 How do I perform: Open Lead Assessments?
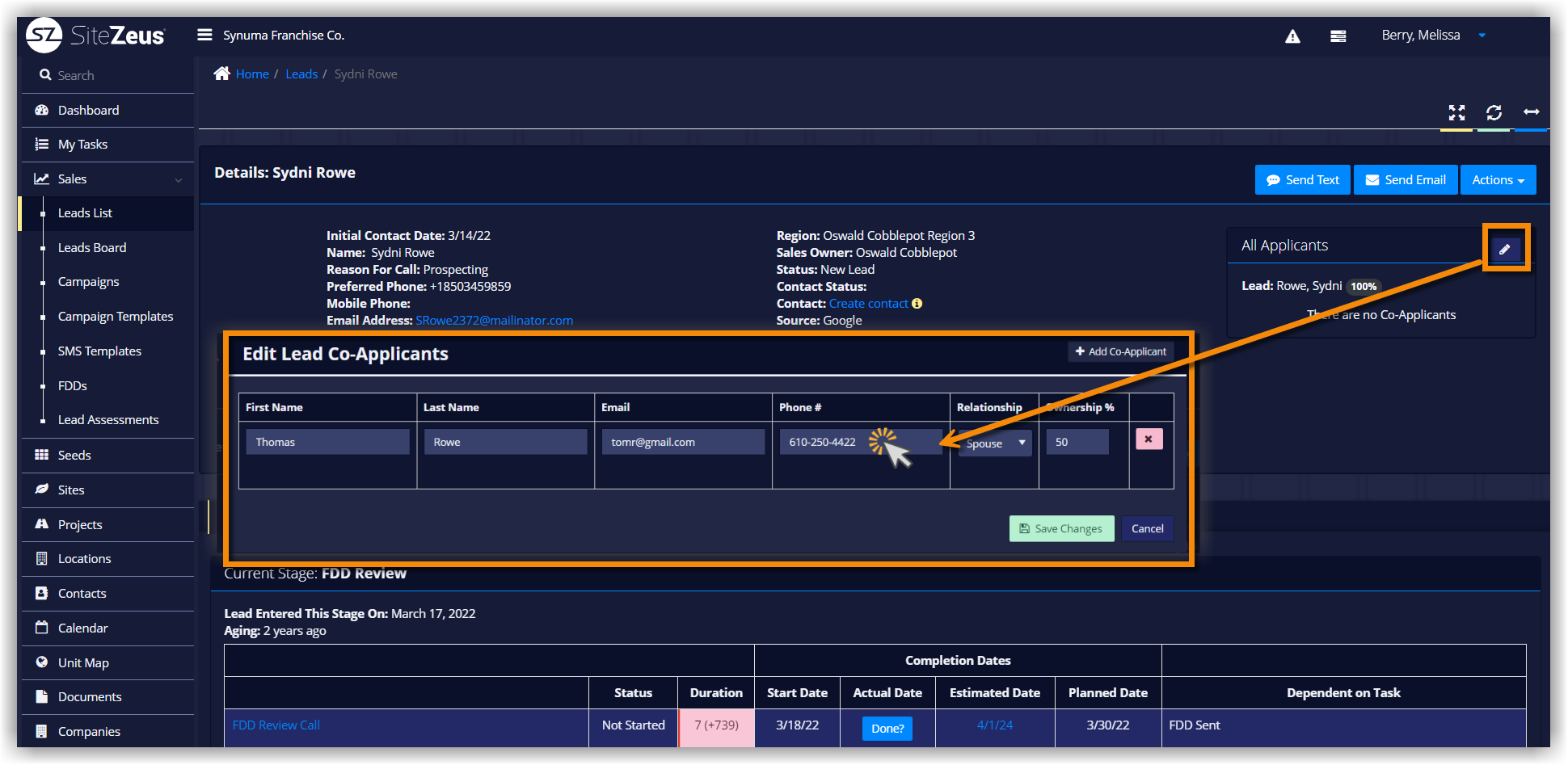pos(108,420)
